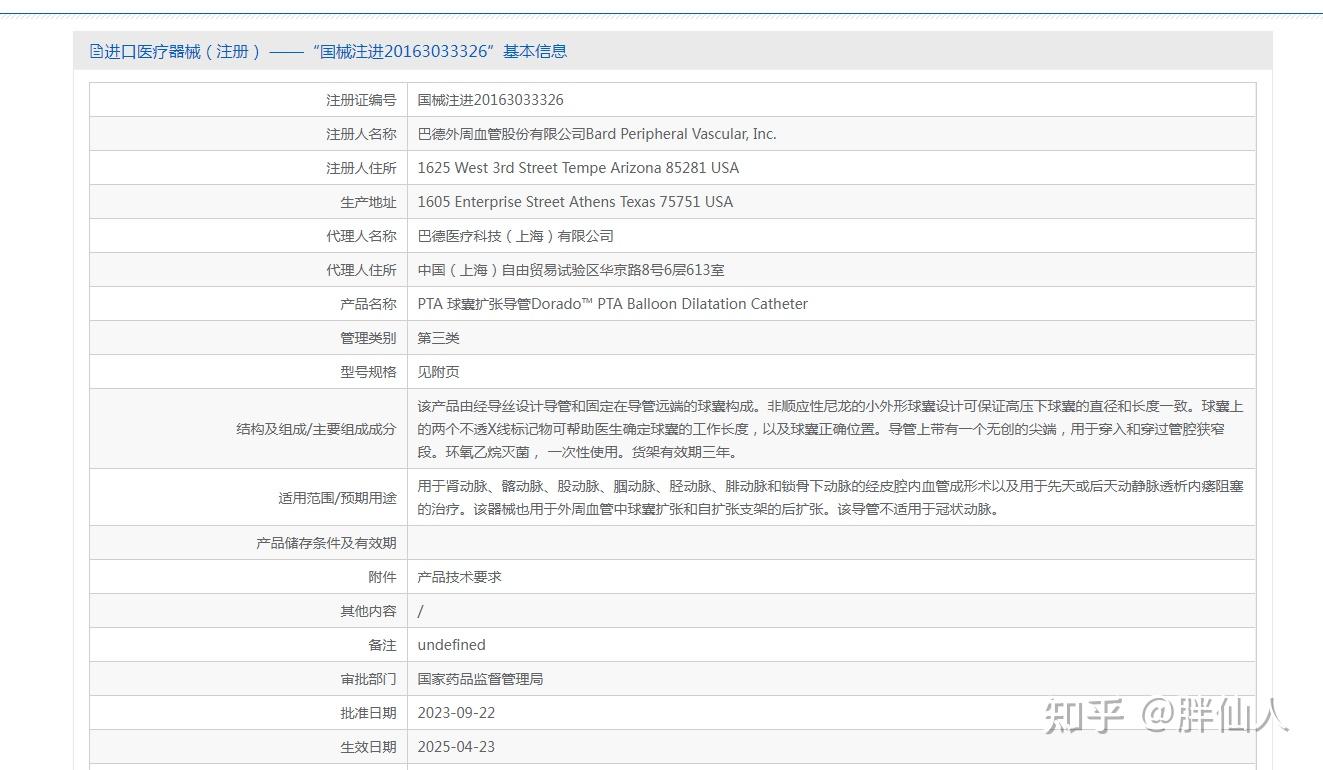Click address 1625 West 3rd Street Tempe Arizona
The height and width of the screenshot is (770, 1323).
coord(578,168)
